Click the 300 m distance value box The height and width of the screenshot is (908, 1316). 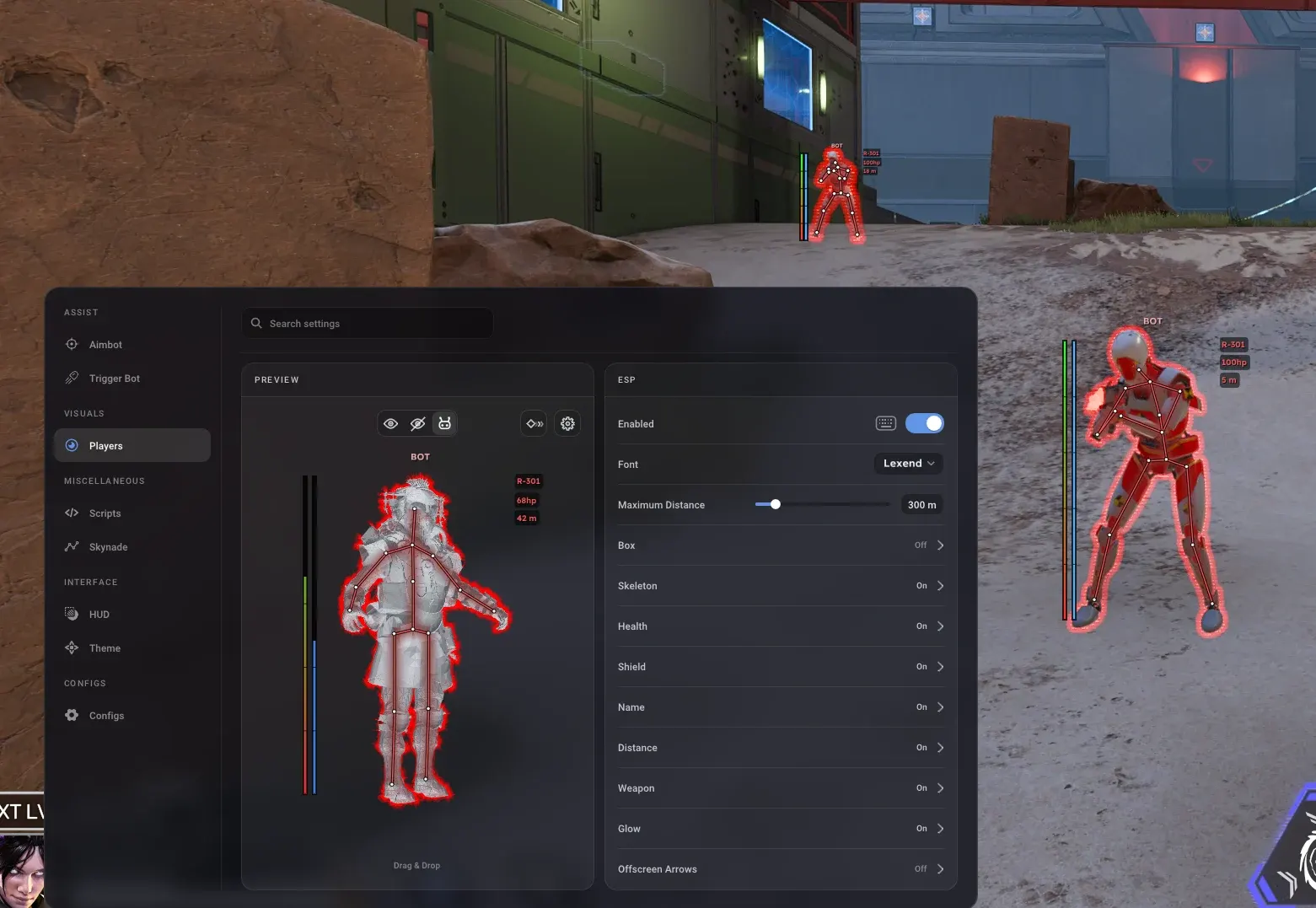(x=921, y=505)
